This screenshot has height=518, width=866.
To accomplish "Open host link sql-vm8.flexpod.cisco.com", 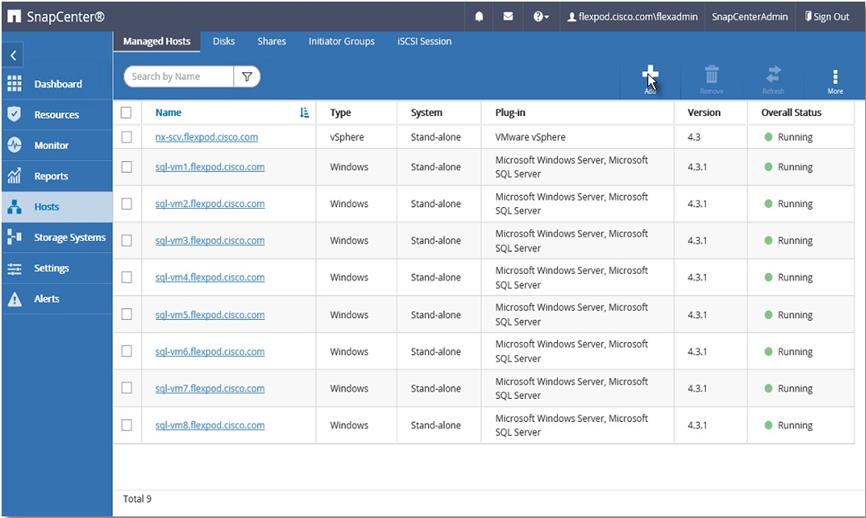I will point(210,425).
